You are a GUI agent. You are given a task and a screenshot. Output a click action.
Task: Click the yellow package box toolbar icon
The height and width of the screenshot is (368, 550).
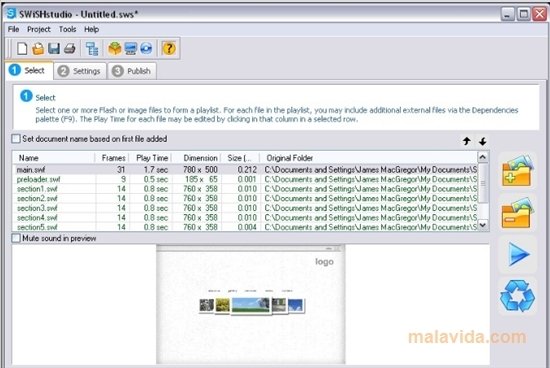[115, 48]
